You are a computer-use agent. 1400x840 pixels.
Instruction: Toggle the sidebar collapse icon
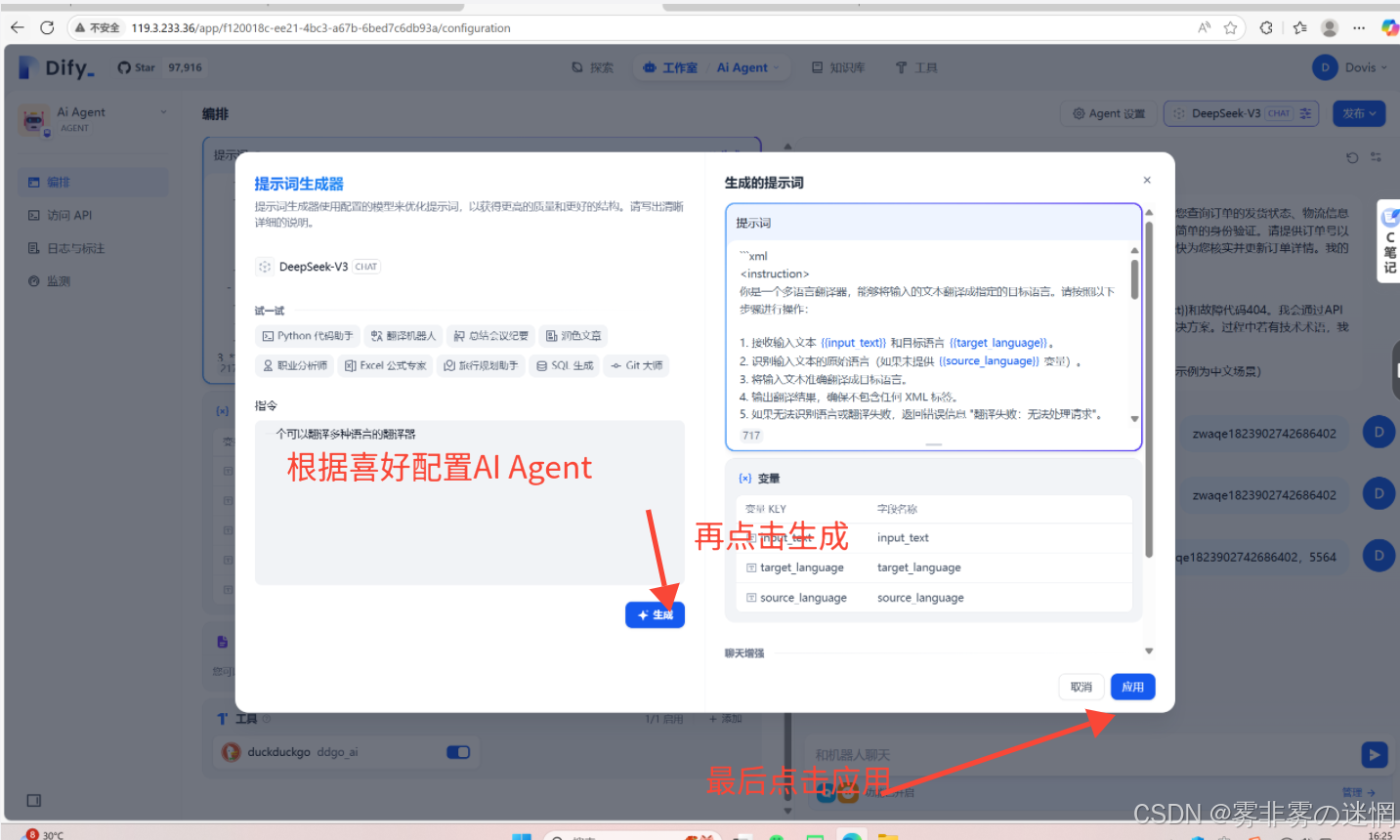34,800
